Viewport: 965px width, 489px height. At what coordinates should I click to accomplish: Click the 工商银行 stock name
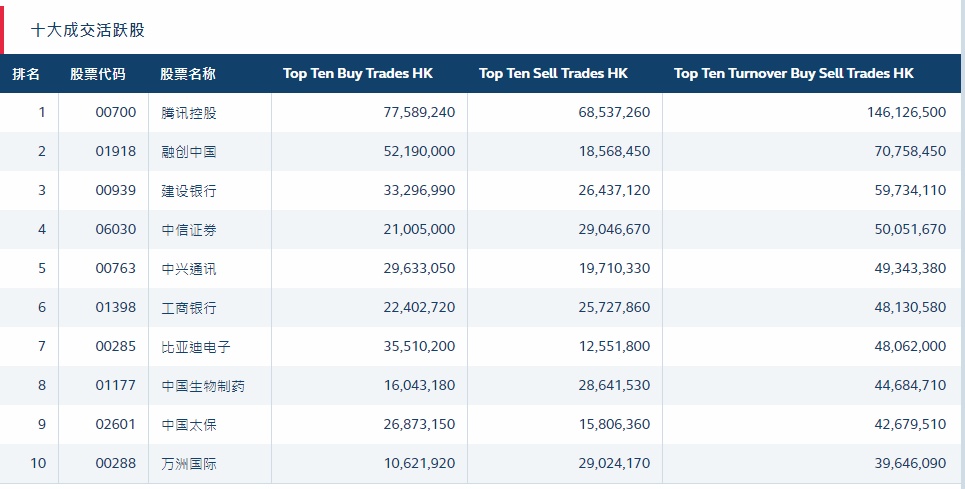[188, 308]
